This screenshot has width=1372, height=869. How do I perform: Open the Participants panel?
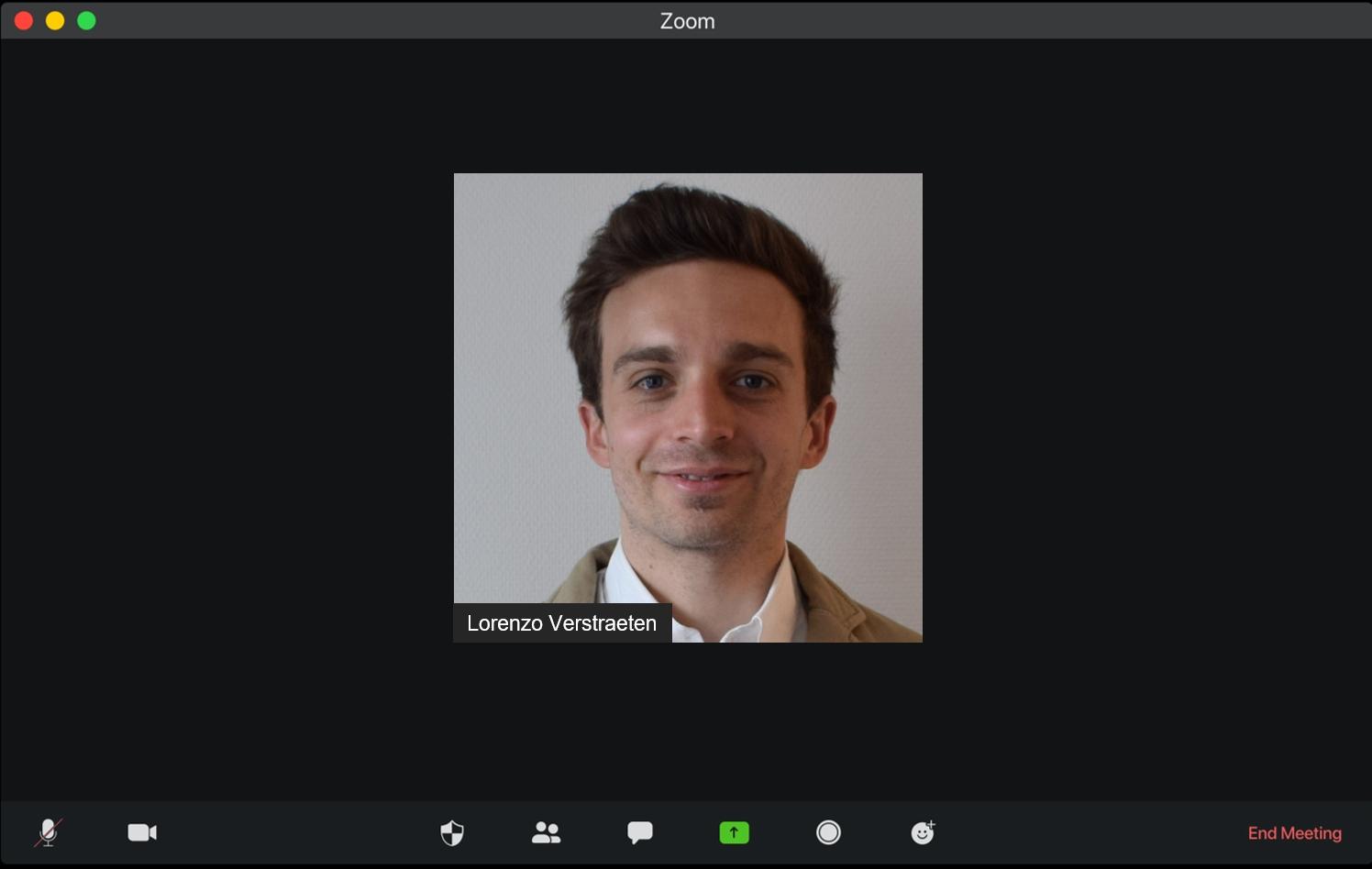tap(546, 832)
